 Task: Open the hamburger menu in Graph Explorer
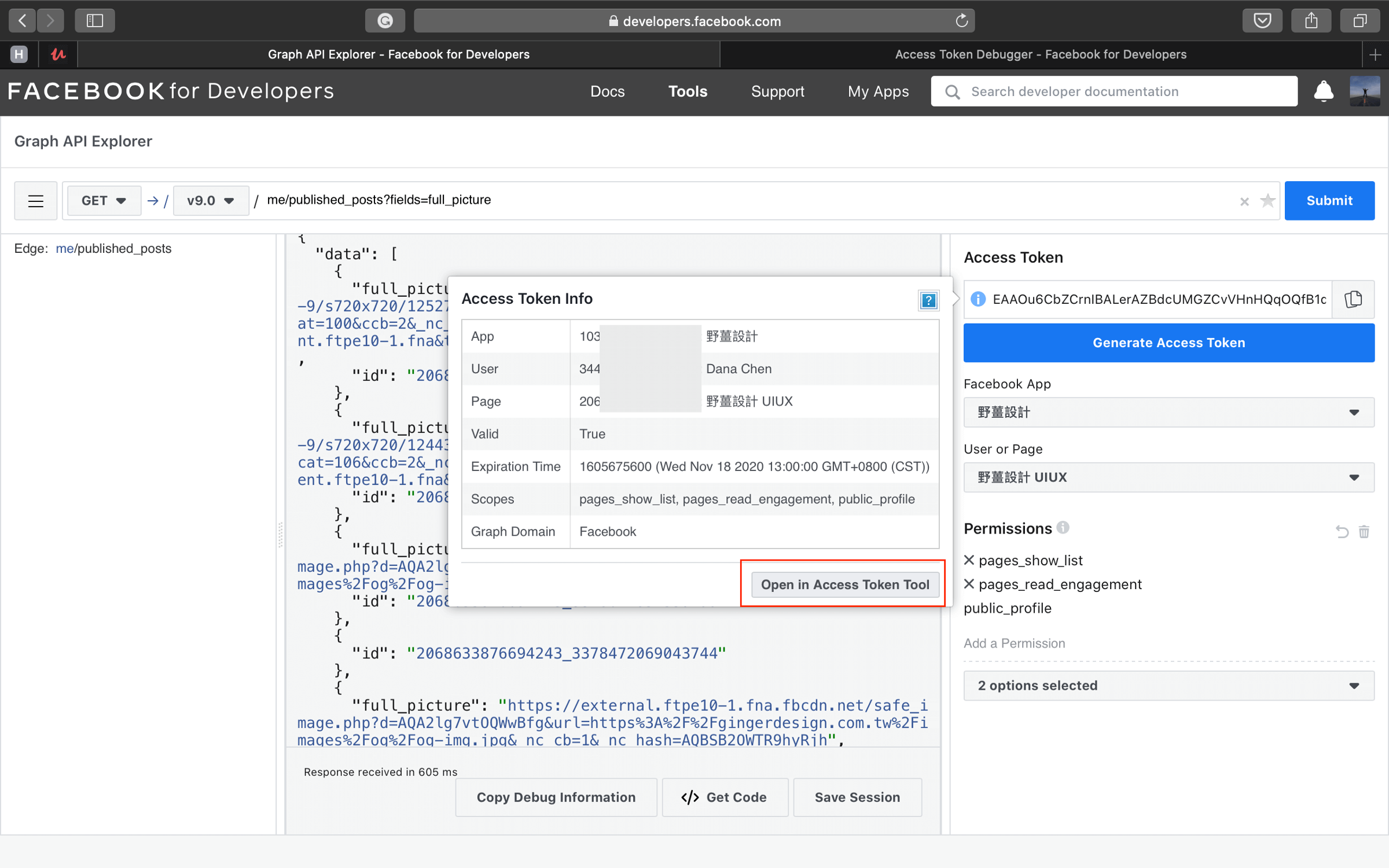point(36,201)
